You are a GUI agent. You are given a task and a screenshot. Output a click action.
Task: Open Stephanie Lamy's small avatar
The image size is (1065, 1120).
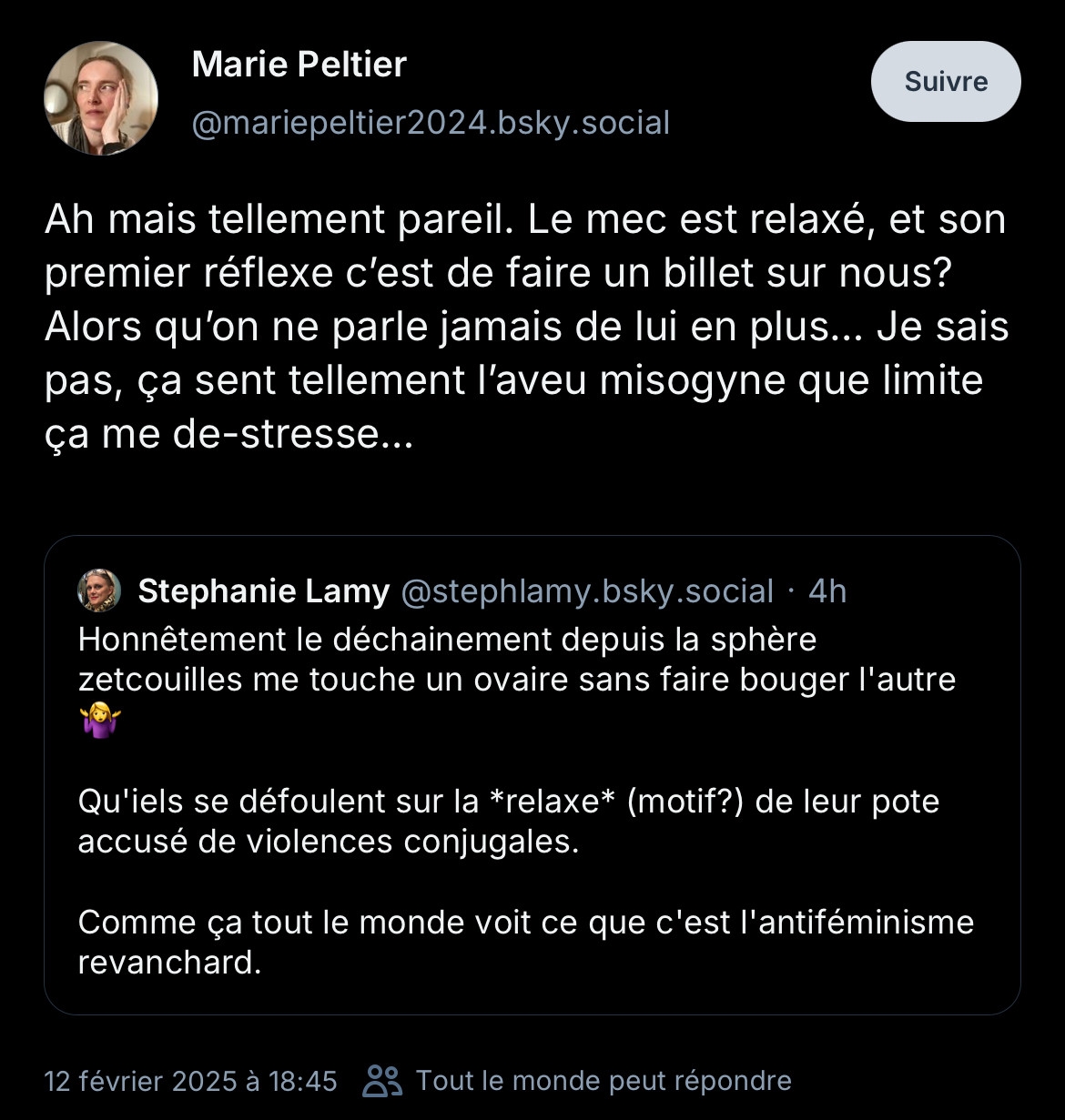[100, 591]
